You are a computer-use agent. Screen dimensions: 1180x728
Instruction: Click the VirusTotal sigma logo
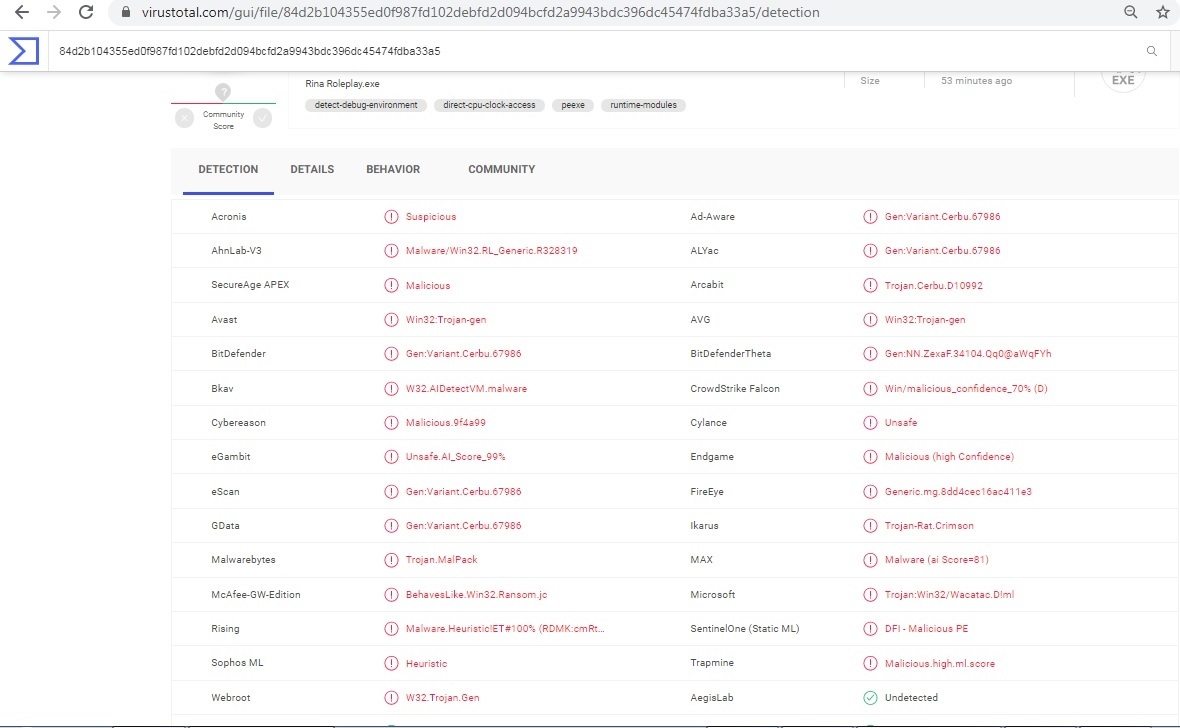23,51
